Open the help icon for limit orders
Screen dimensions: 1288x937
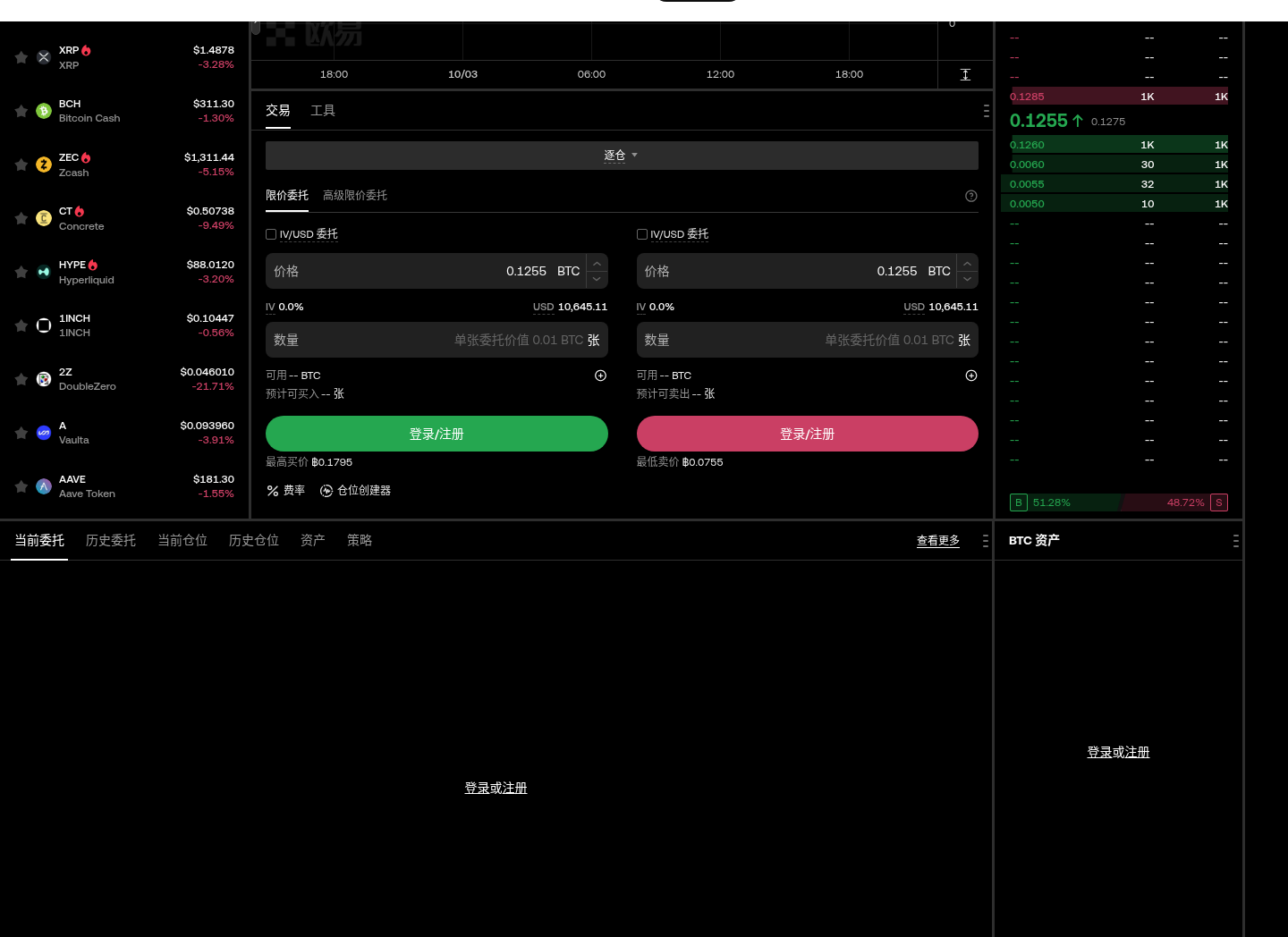coord(971,196)
